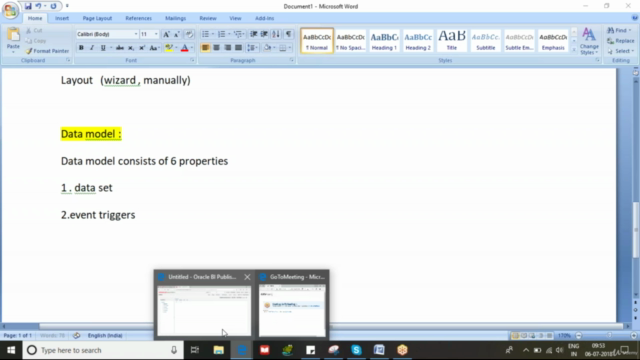
Task: Switch to the Insert tab
Action: click(62, 18)
